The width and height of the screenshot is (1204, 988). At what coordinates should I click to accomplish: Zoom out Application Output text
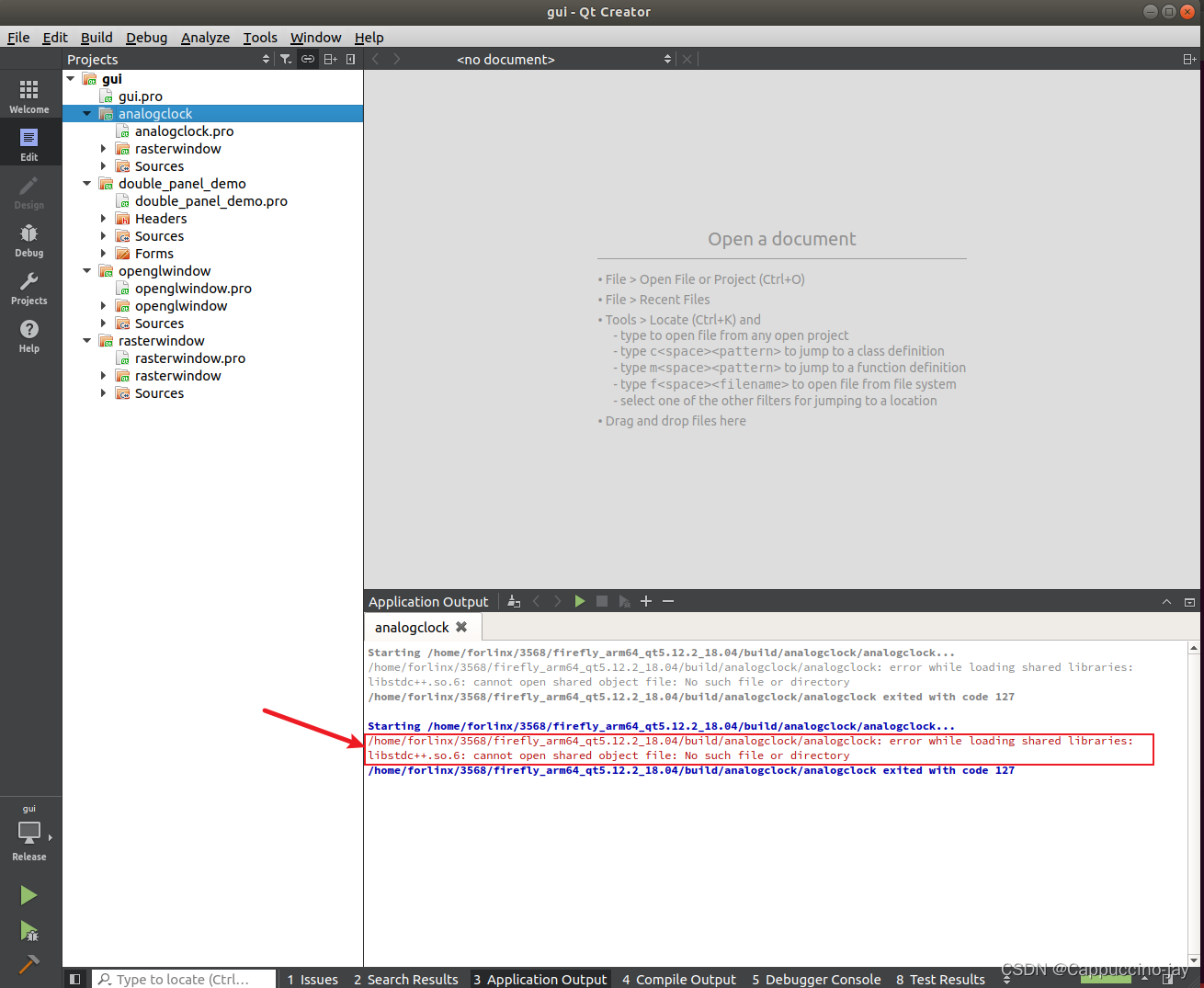pyautogui.click(x=668, y=601)
